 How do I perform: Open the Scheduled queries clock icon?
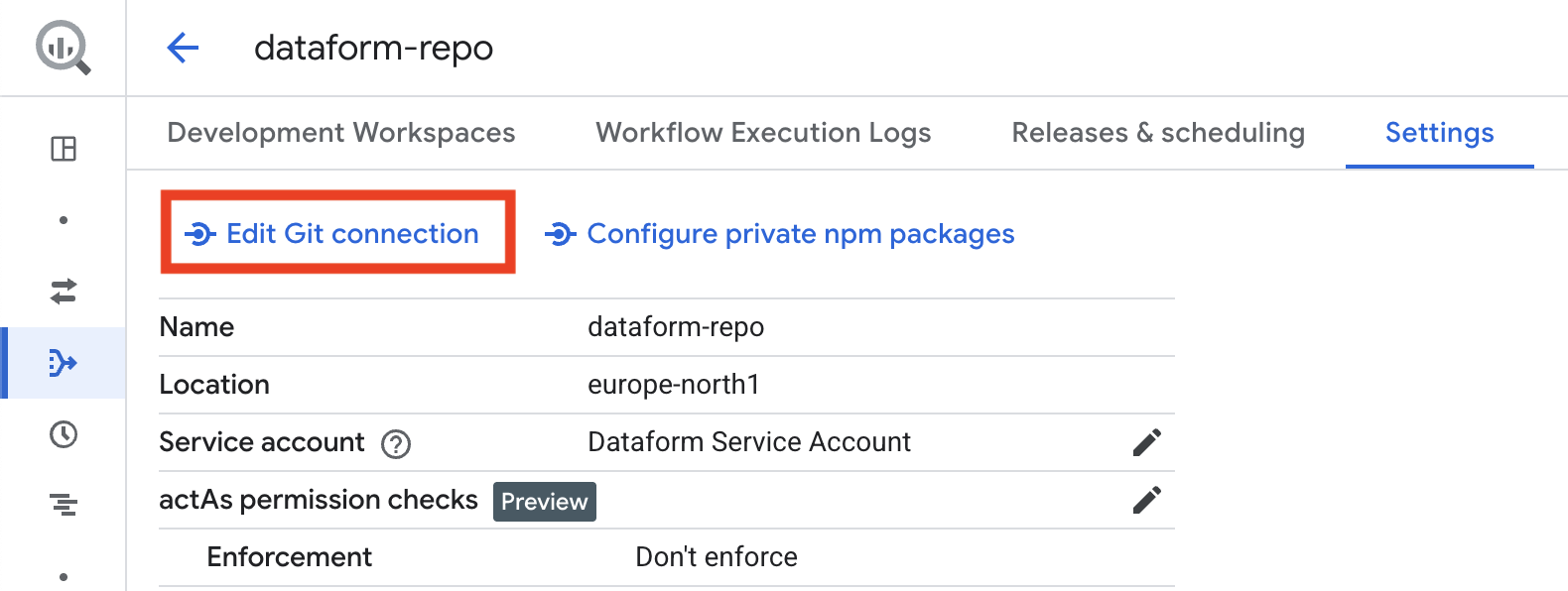64,434
